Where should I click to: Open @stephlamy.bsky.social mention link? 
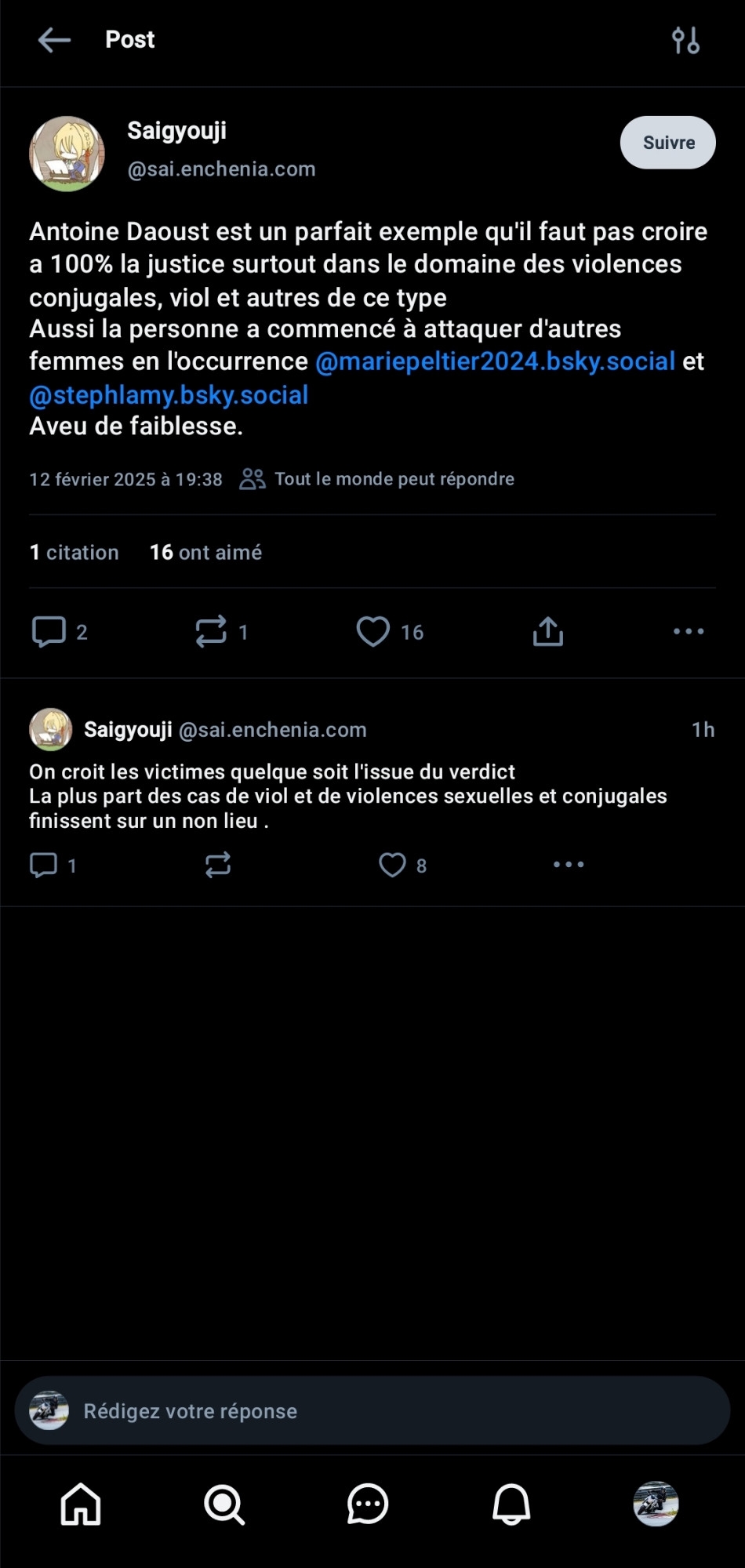point(169,394)
